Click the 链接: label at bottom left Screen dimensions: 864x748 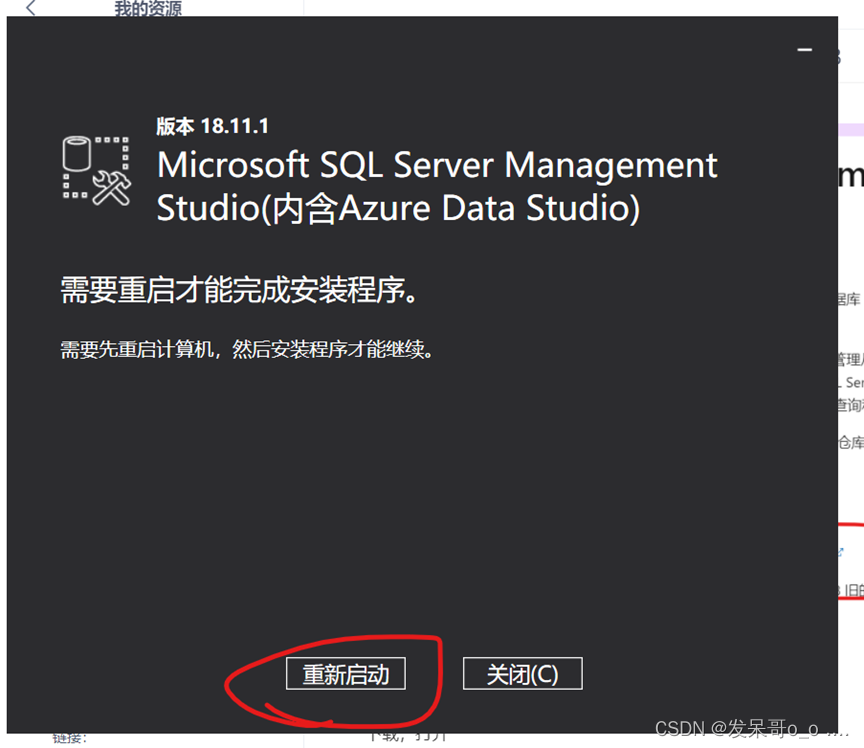pyautogui.click(x=70, y=739)
